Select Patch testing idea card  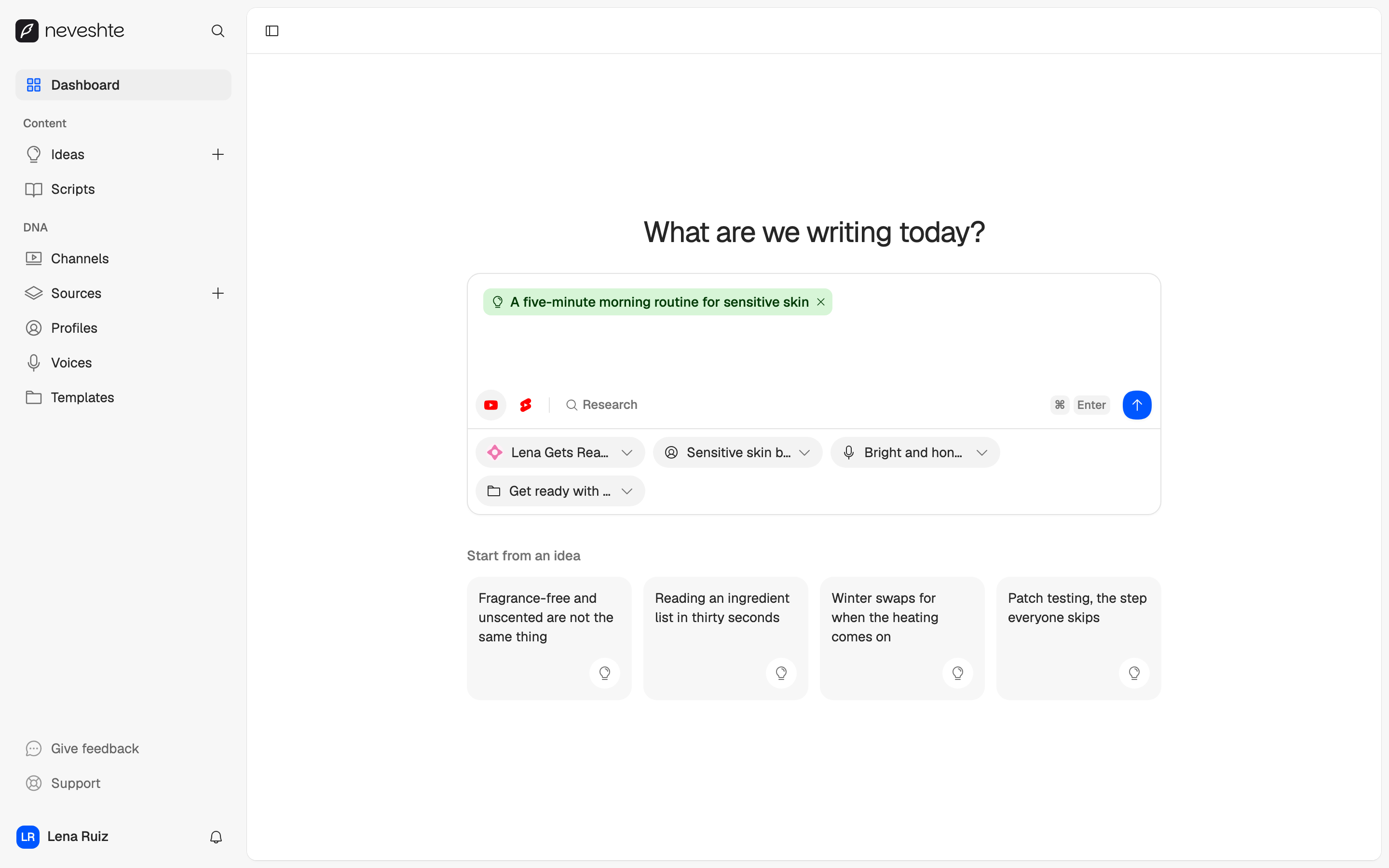pyautogui.click(x=1078, y=638)
